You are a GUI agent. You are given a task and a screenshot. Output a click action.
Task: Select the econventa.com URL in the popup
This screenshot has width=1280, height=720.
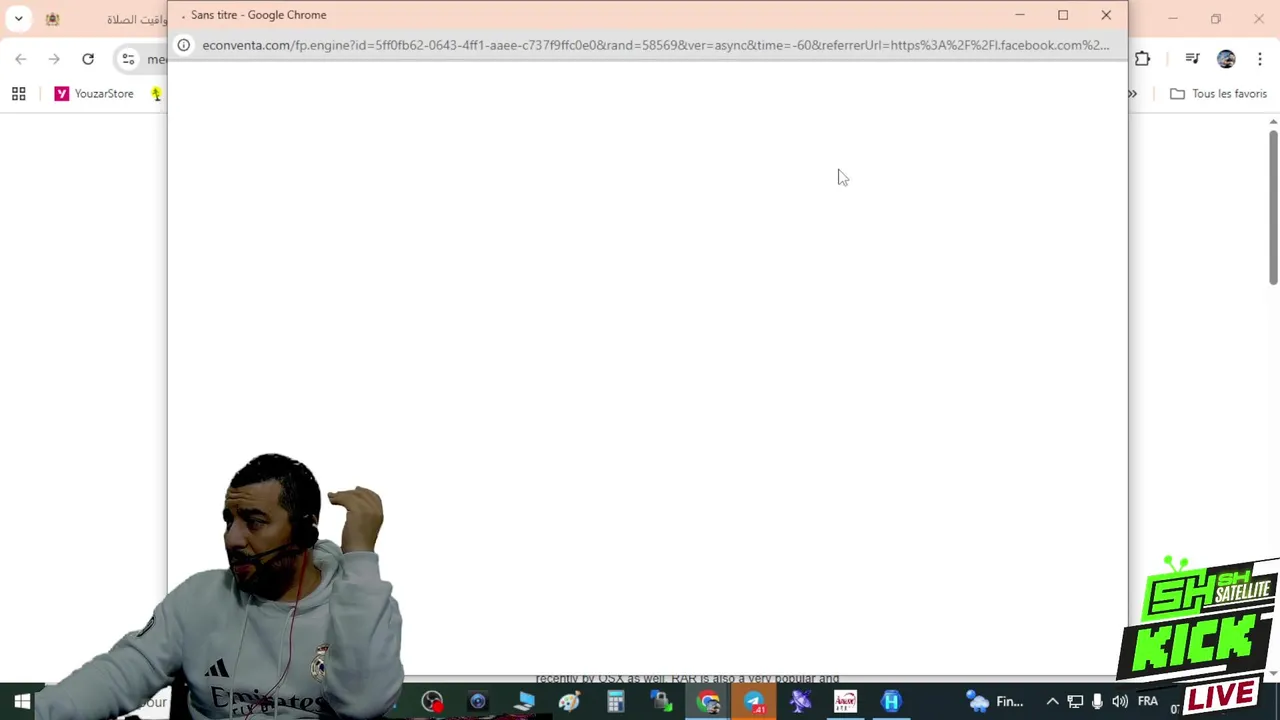pos(655,45)
